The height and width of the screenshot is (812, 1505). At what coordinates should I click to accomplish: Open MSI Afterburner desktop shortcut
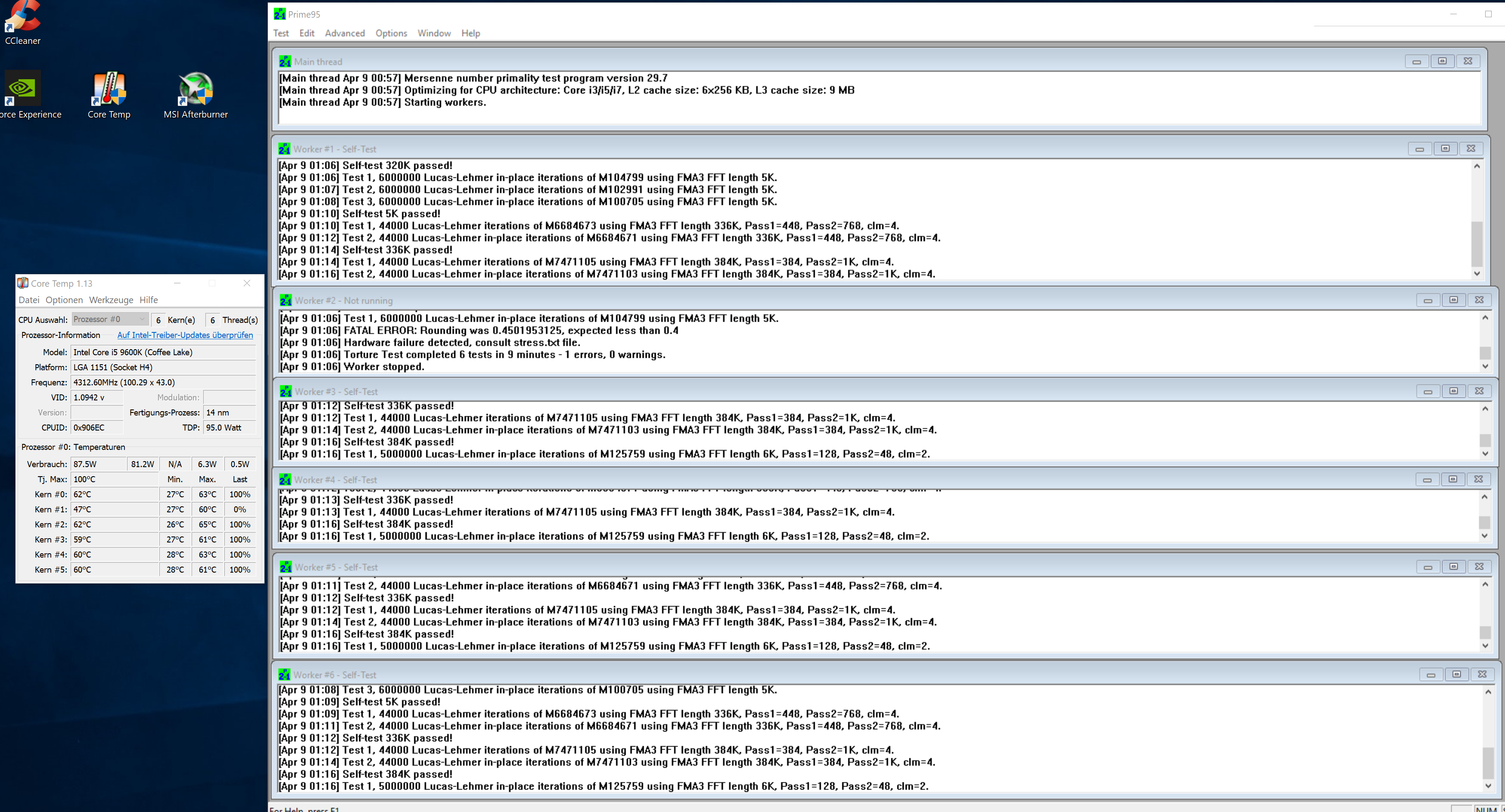click(x=196, y=90)
